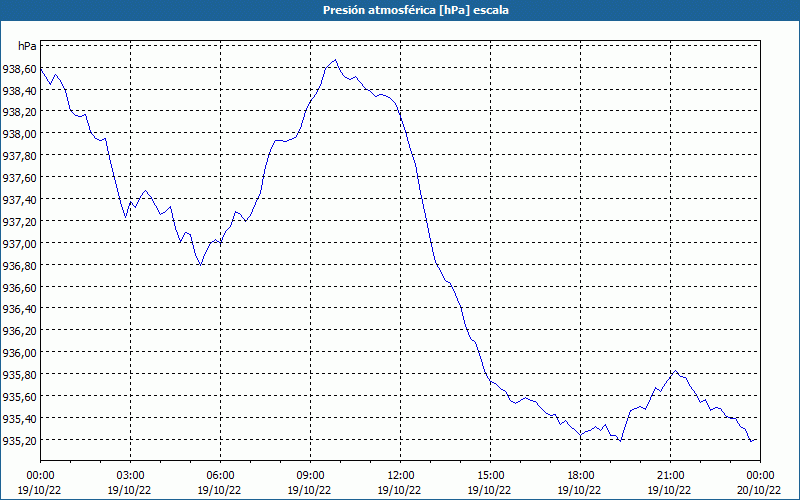Click the 21:00 time axis label

[670, 476]
